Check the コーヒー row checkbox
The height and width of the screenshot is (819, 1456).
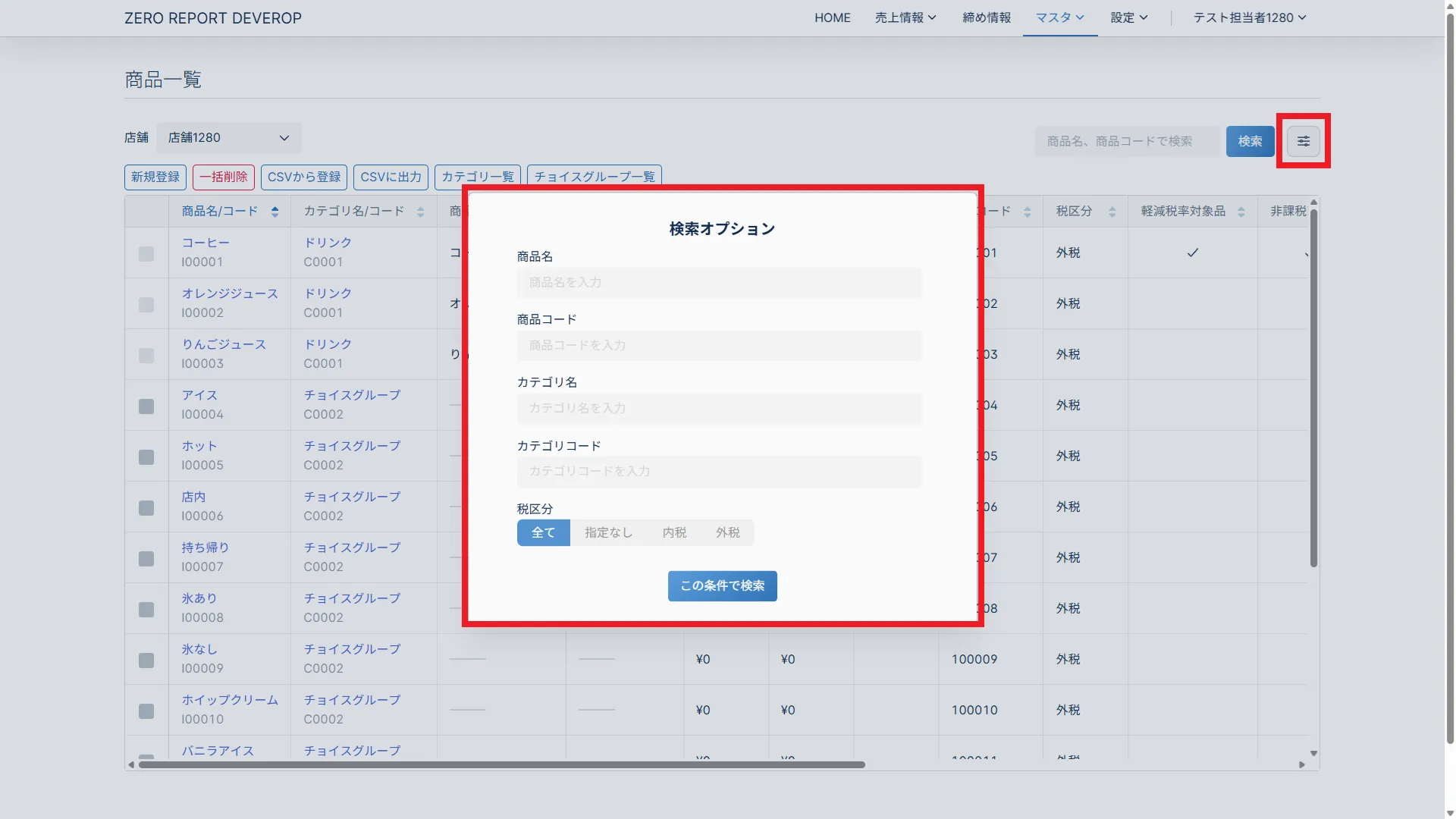146,253
